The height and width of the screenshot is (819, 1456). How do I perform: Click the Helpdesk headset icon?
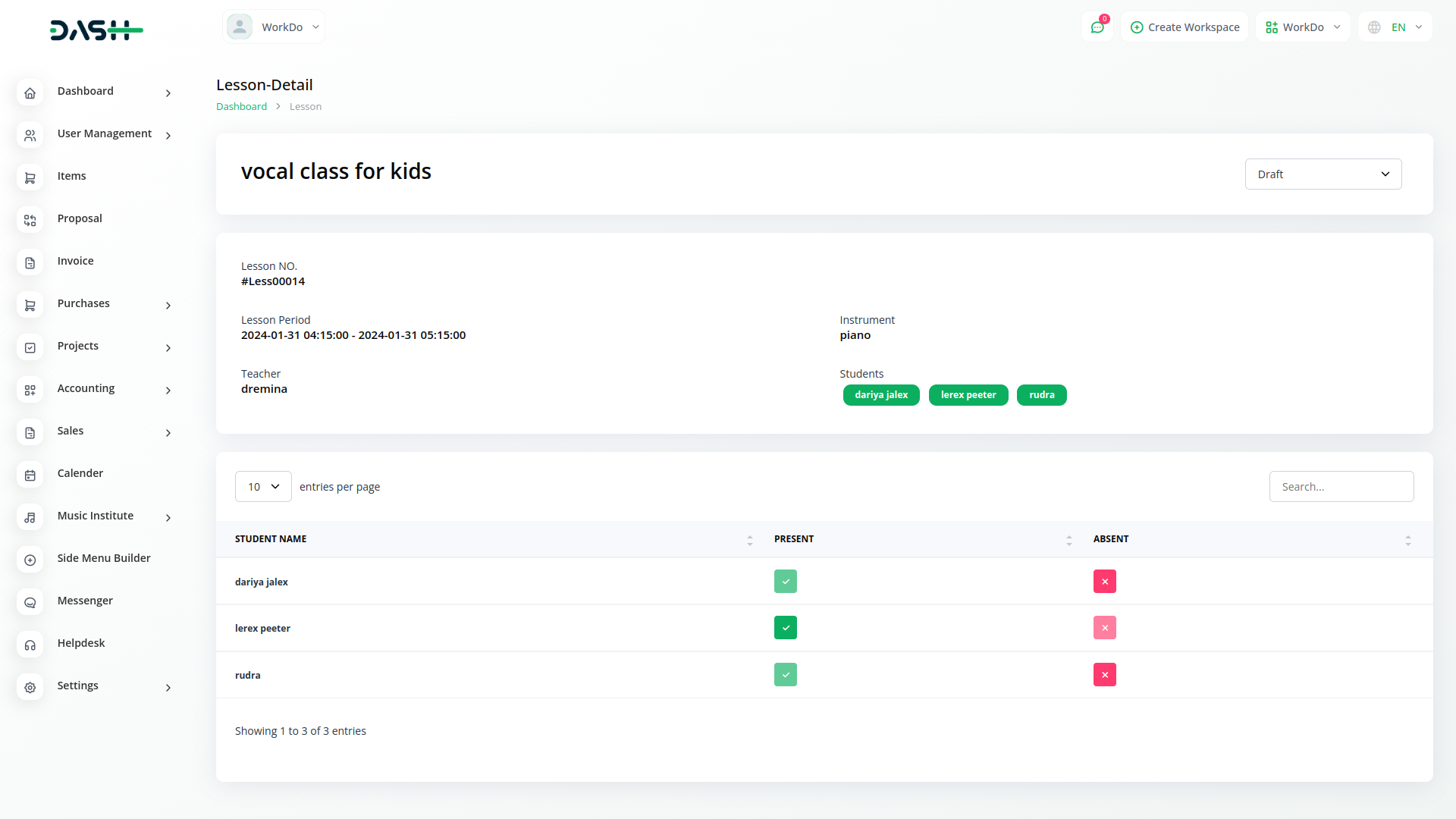coord(30,645)
